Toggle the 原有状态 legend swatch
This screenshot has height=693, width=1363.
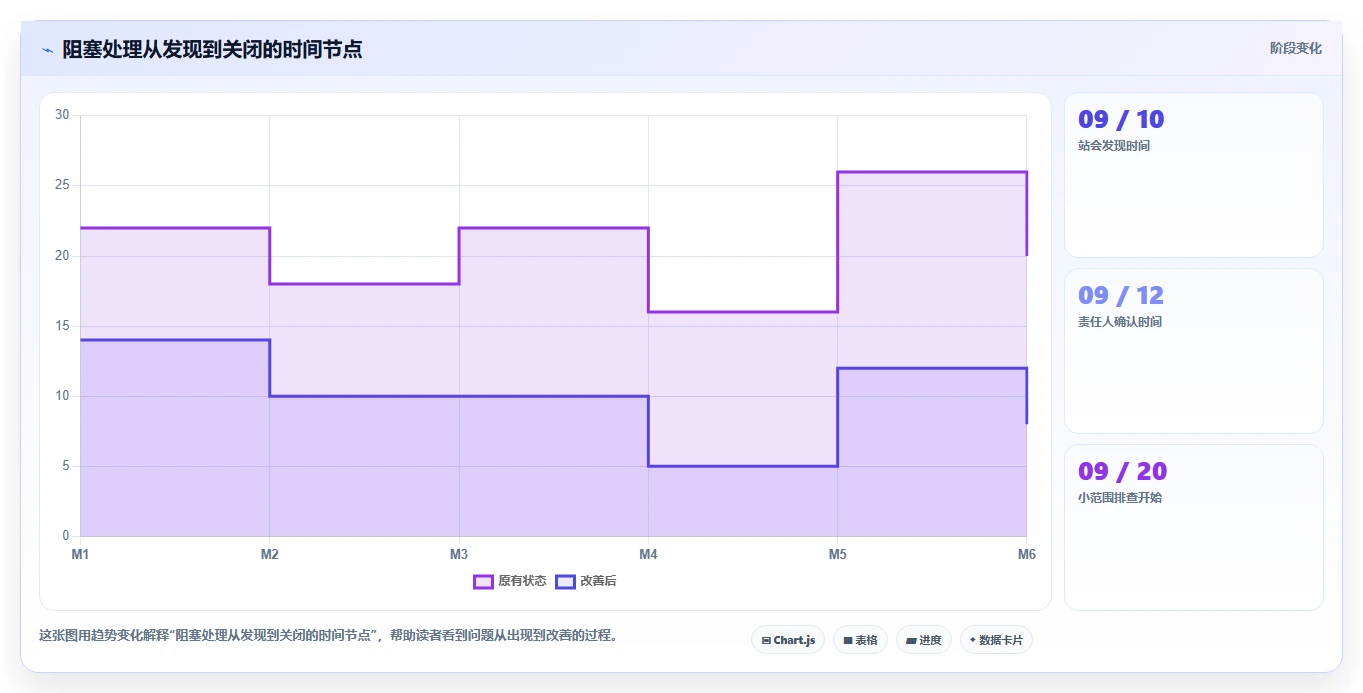click(x=483, y=581)
